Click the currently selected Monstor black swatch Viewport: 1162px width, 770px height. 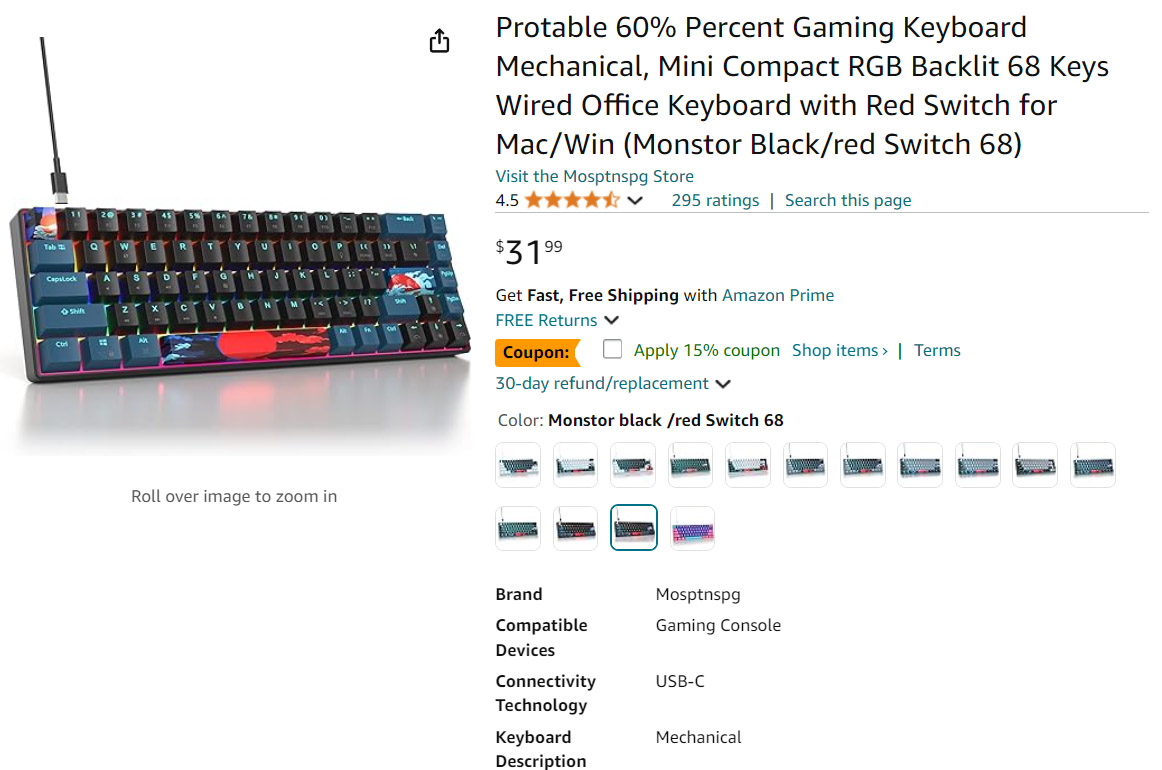(x=634, y=528)
